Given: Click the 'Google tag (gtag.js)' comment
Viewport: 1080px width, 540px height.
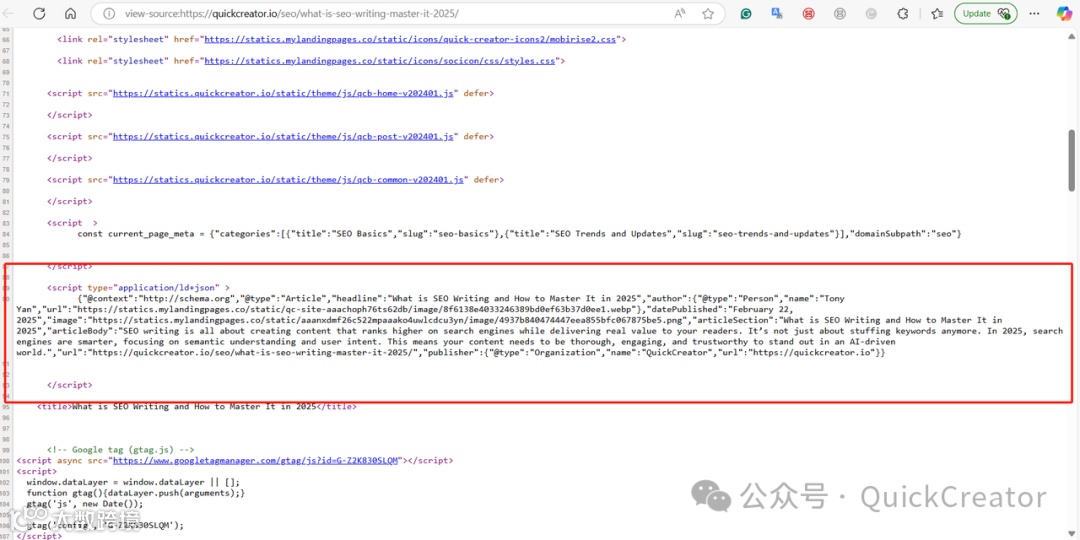Looking at the screenshot, I should point(121,450).
